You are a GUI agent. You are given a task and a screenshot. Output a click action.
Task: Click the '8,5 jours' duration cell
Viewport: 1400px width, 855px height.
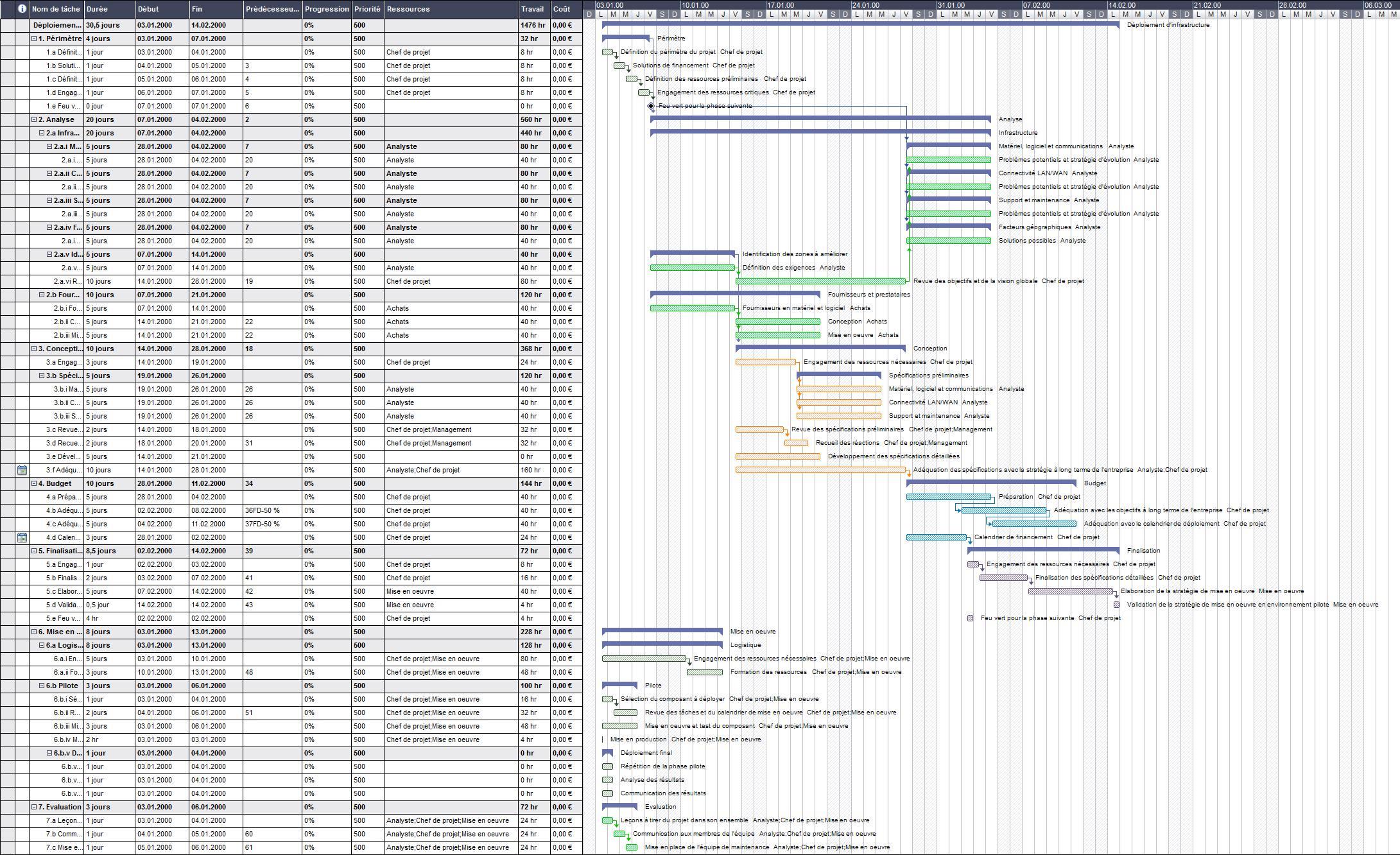(110, 551)
